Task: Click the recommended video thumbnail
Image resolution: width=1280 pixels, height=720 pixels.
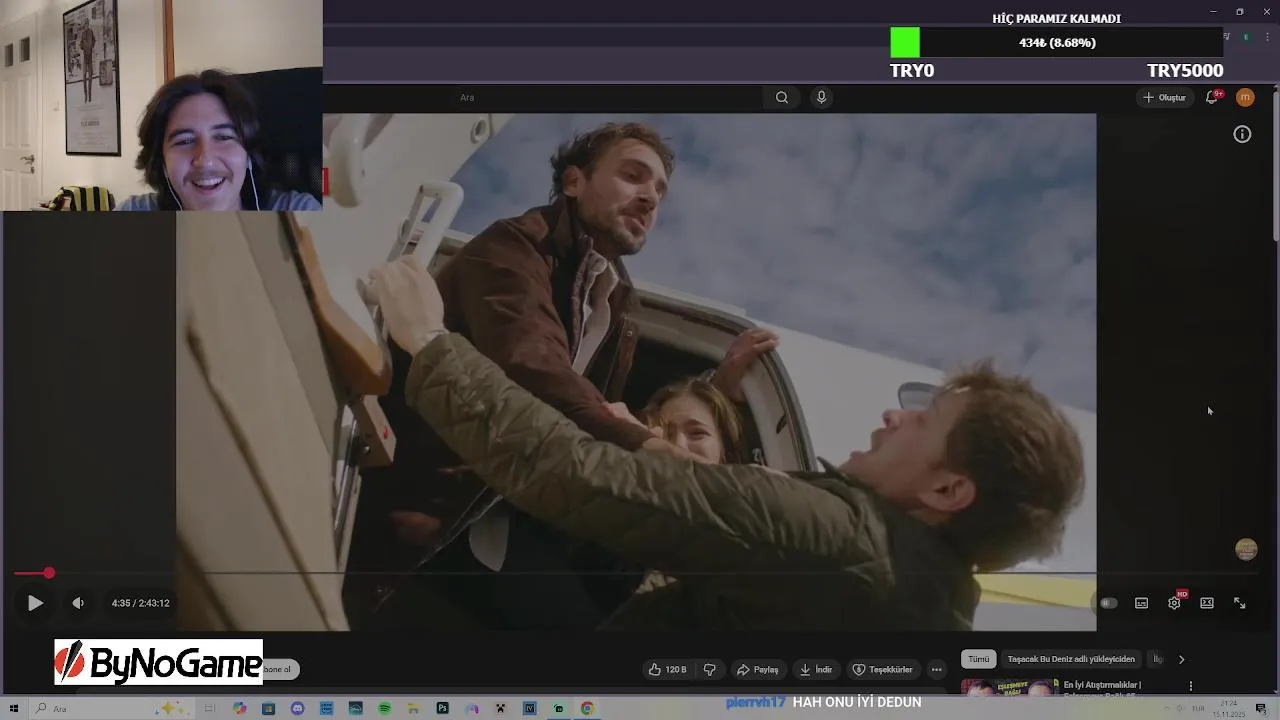Action: click(1010, 687)
